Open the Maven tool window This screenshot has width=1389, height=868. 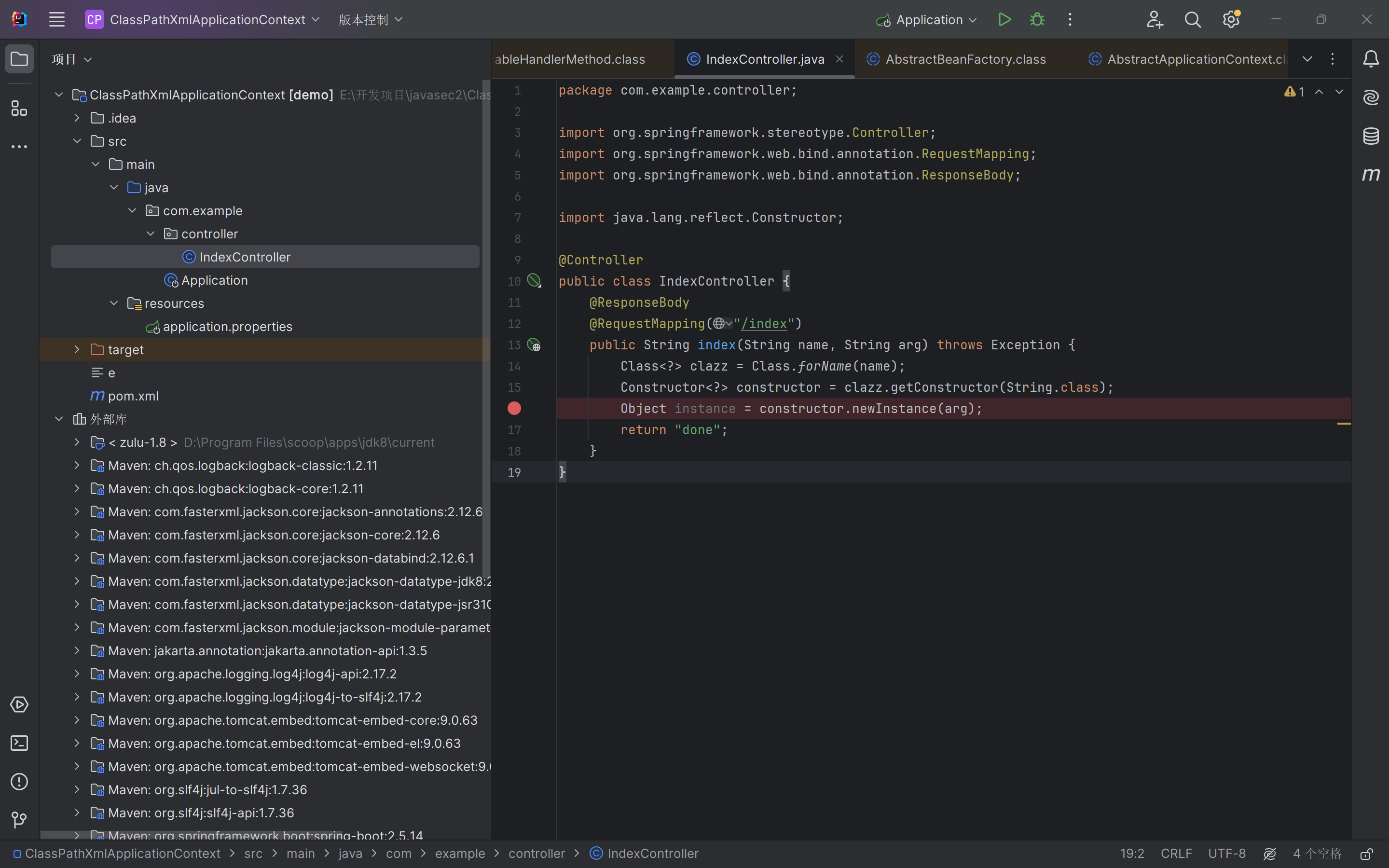pyautogui.click(x=1371, y=175)
